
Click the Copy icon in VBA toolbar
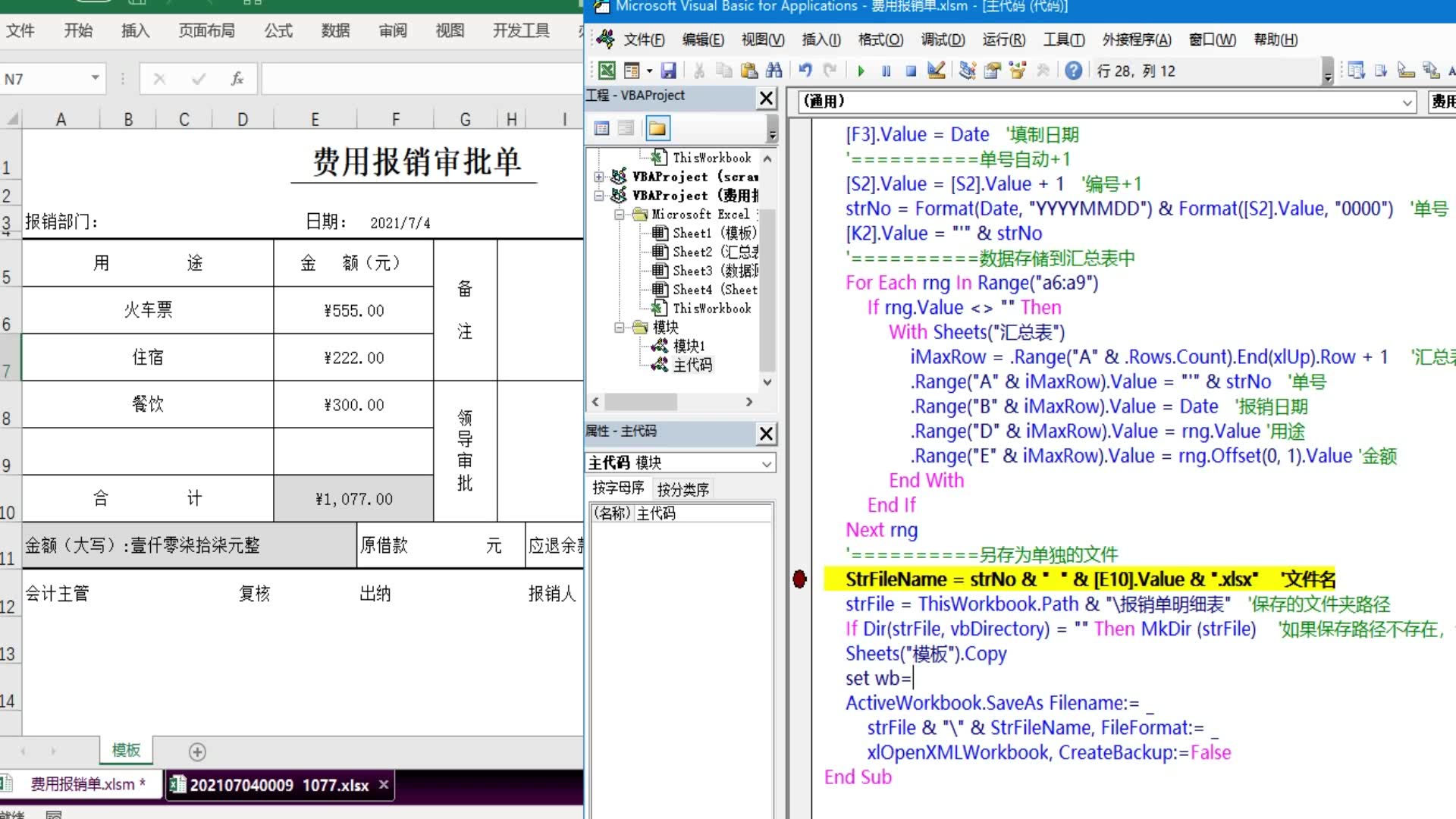(724, 71)
